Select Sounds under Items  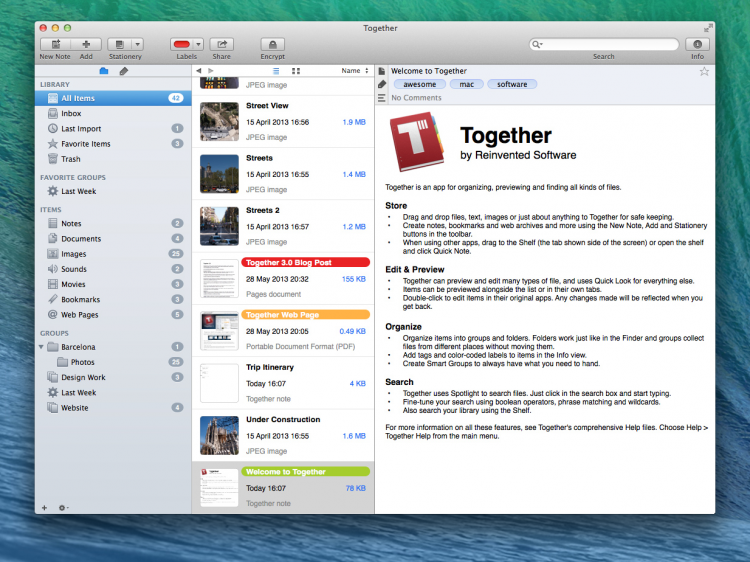pos(113,269)
